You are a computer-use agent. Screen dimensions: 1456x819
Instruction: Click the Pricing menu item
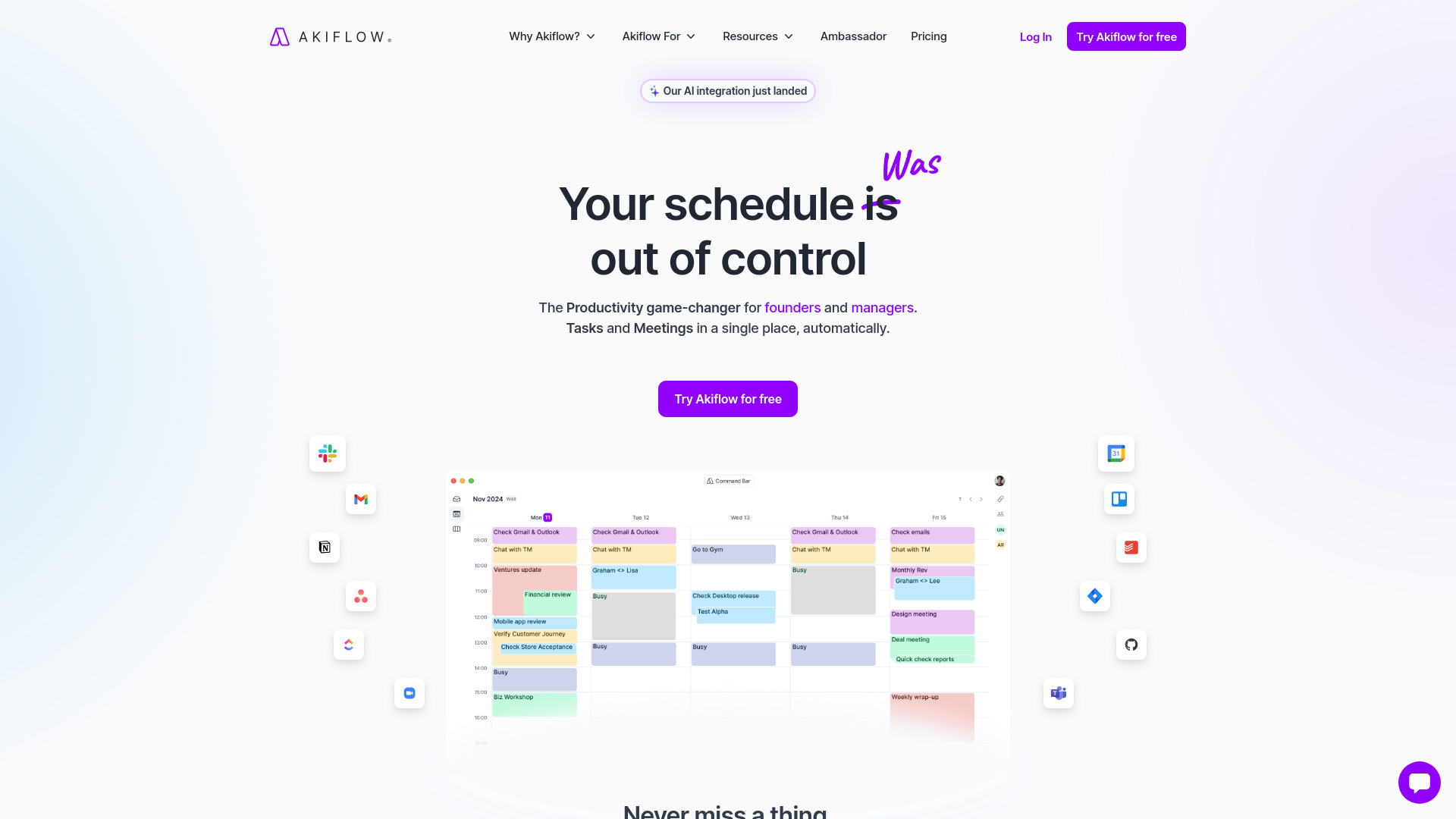pyautogui.click(x=929, y=36)
